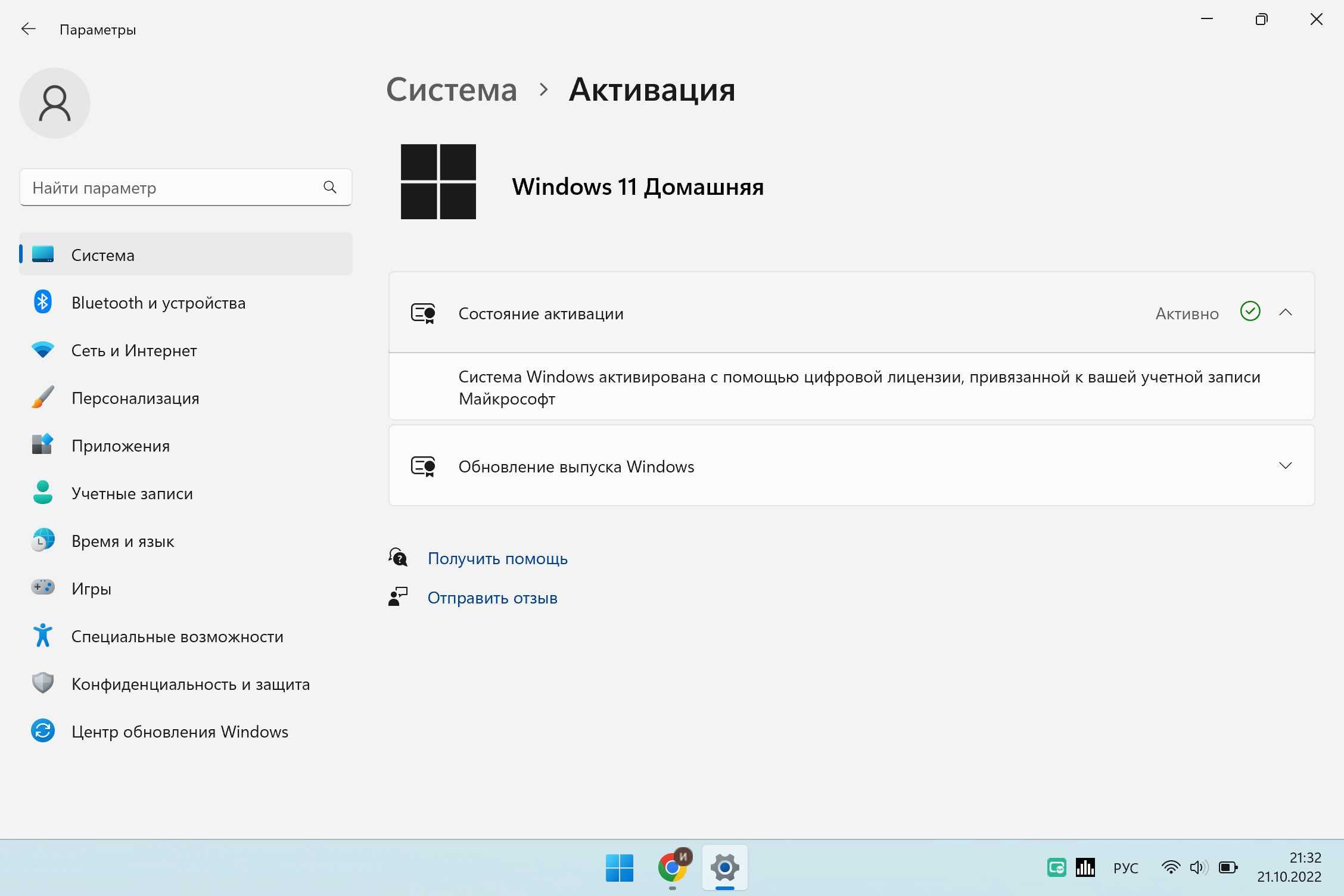Select Приложения in the sidebar
Image resolution: width=1344 pixels, height=896 pixels.
point(185,445)
